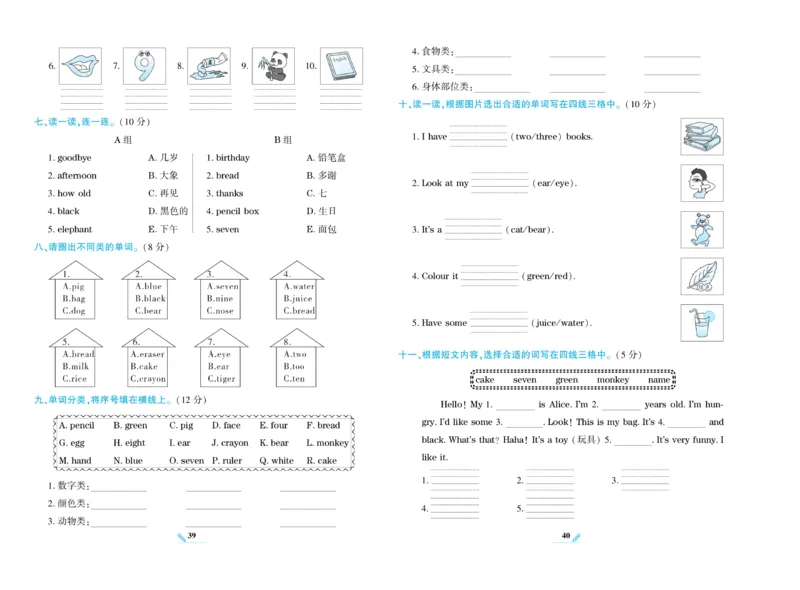This screenshot has height=590, width=800.
Task: Select the panda picture in item 9
Action: point(272,67)
